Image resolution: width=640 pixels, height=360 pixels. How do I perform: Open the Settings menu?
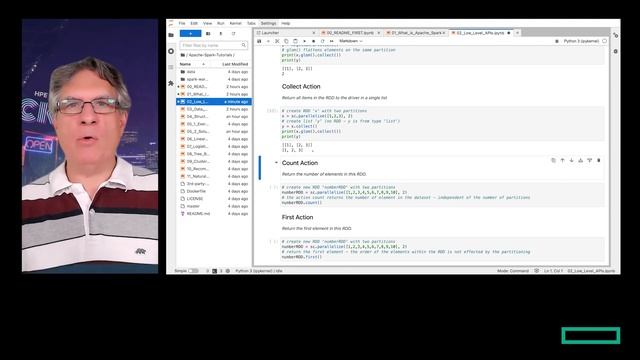pyautogui.click(x=268, y=23)
